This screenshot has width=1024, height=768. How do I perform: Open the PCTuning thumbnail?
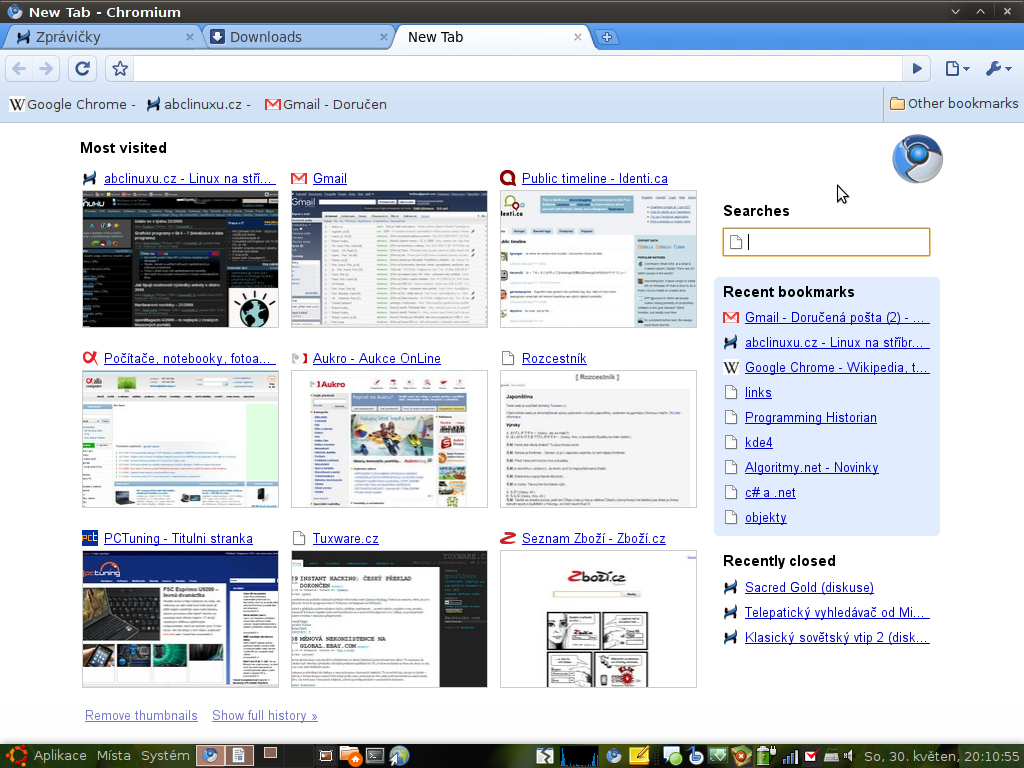coord(180,619)
